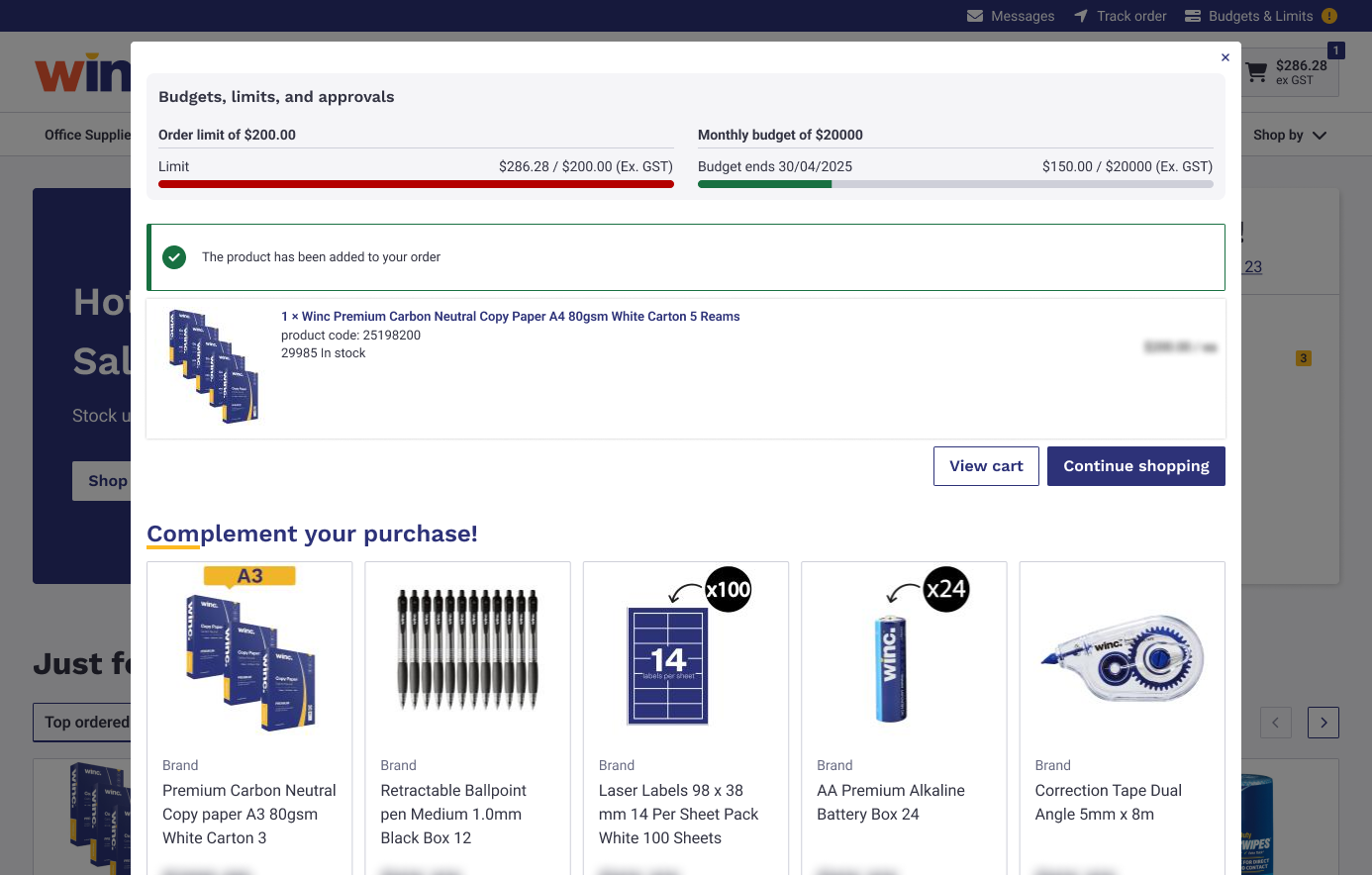This screenshot has width=1372, height=875.
Task: Click the green success checkmark icon
Action: [x=174, y=257]
